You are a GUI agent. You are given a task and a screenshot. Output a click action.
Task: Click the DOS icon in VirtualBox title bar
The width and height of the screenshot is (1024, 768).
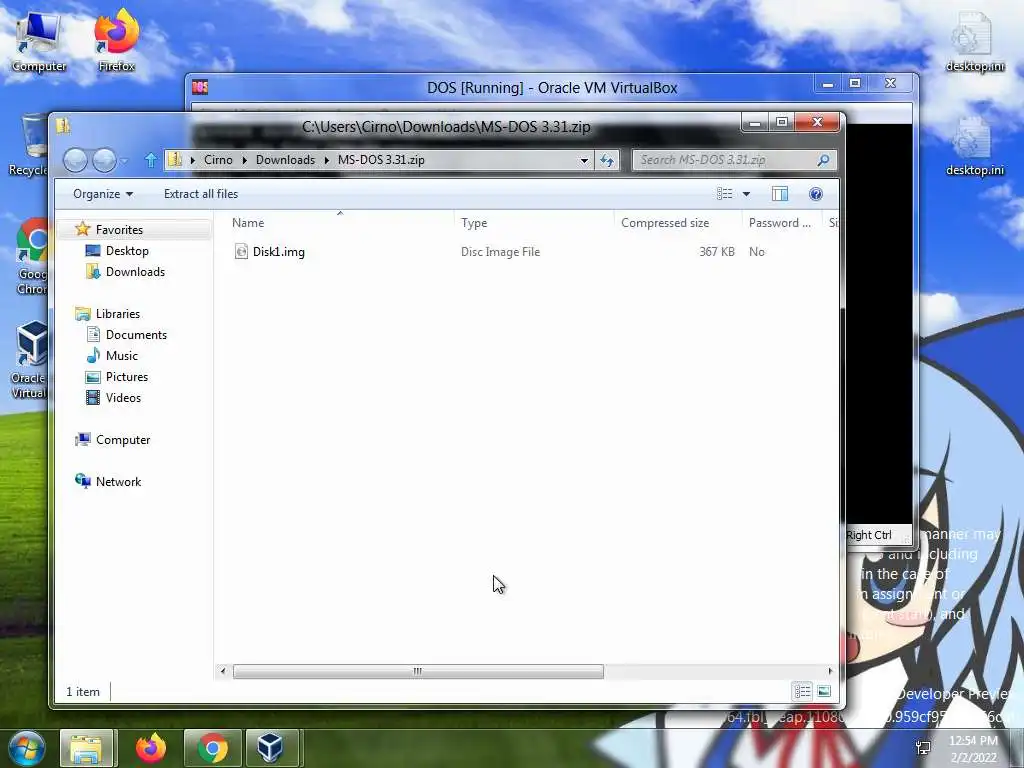click(200, 87)
